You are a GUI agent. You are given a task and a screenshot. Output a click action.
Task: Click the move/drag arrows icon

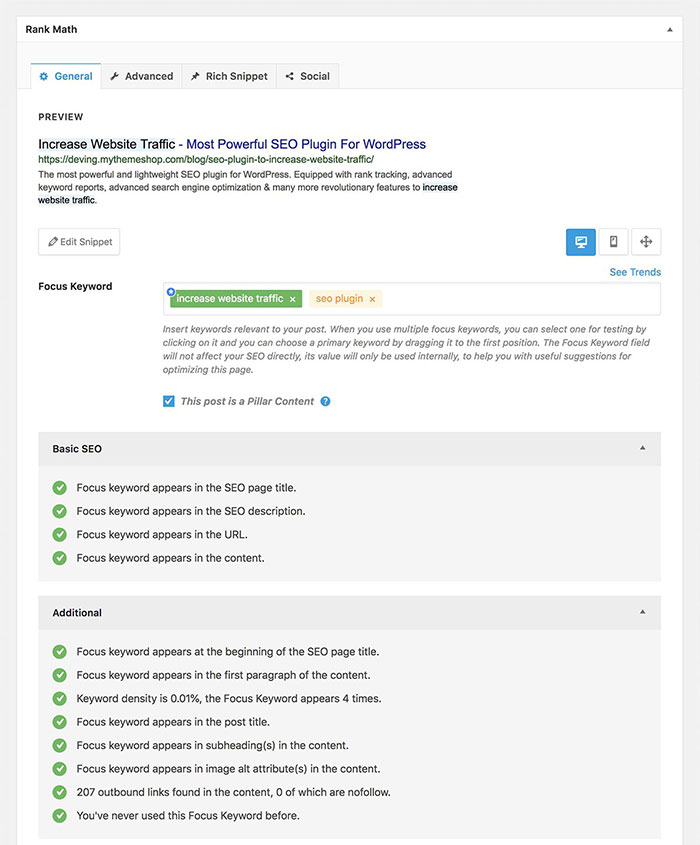(646, 242)
